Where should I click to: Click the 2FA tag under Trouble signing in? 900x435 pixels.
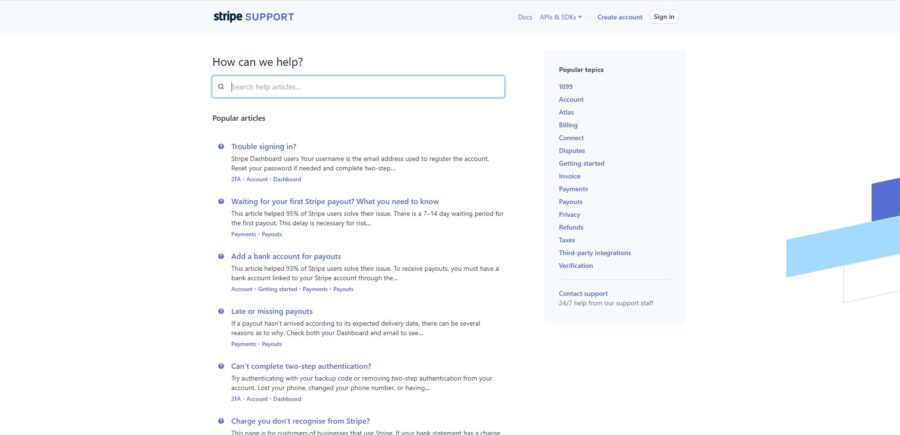click(x=236, y=179)
